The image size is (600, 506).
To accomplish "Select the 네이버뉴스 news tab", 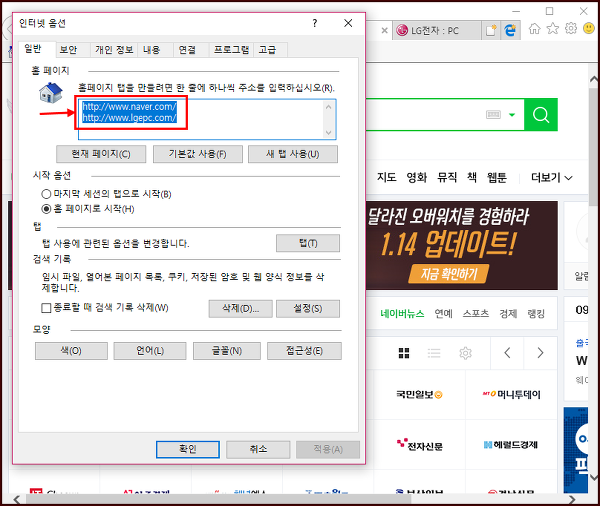I will point(402,314).
